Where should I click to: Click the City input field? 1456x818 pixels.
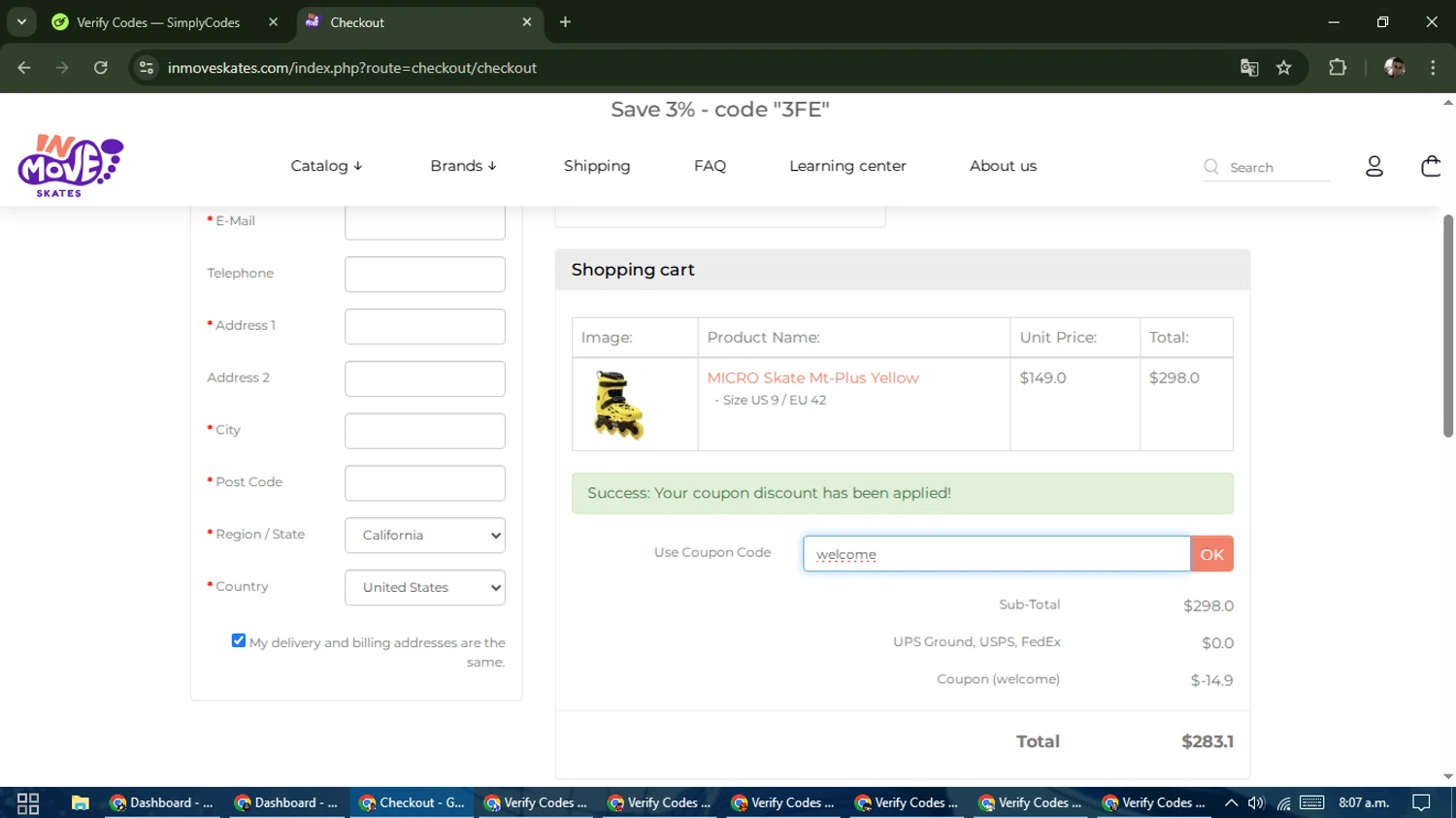point(425,432)
